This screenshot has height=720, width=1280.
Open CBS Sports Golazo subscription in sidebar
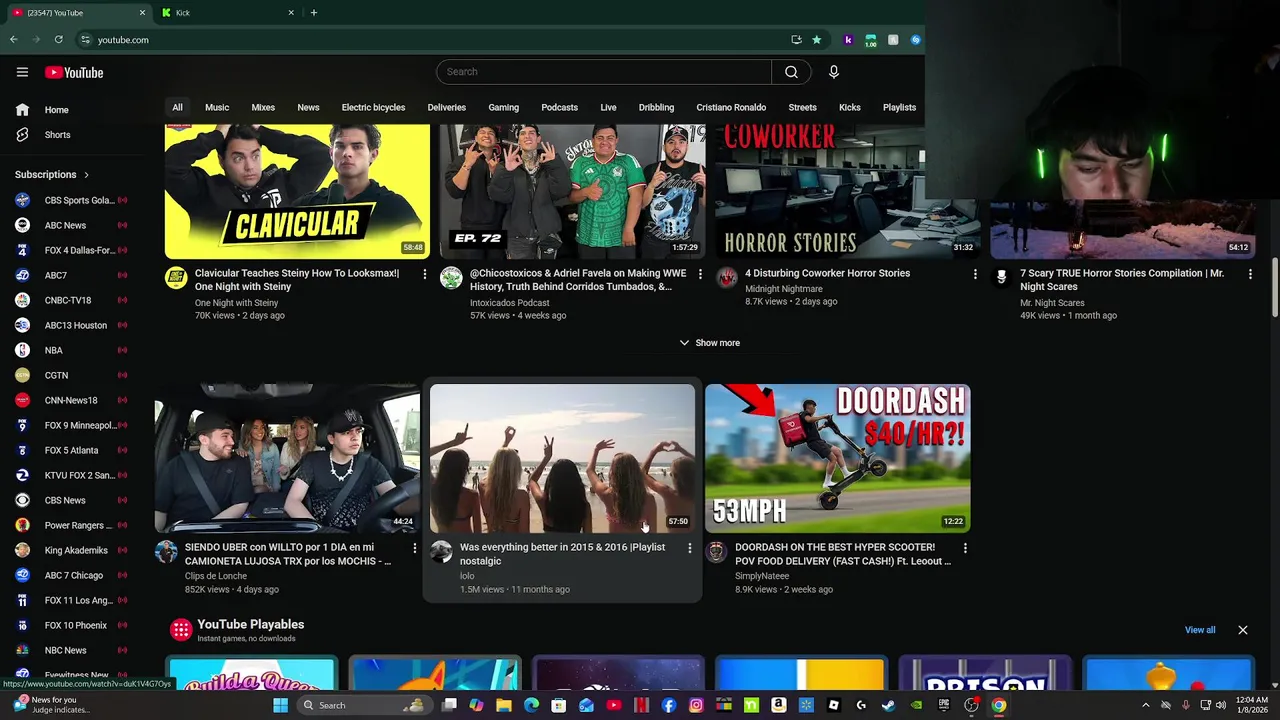click(x=70, y=200)
